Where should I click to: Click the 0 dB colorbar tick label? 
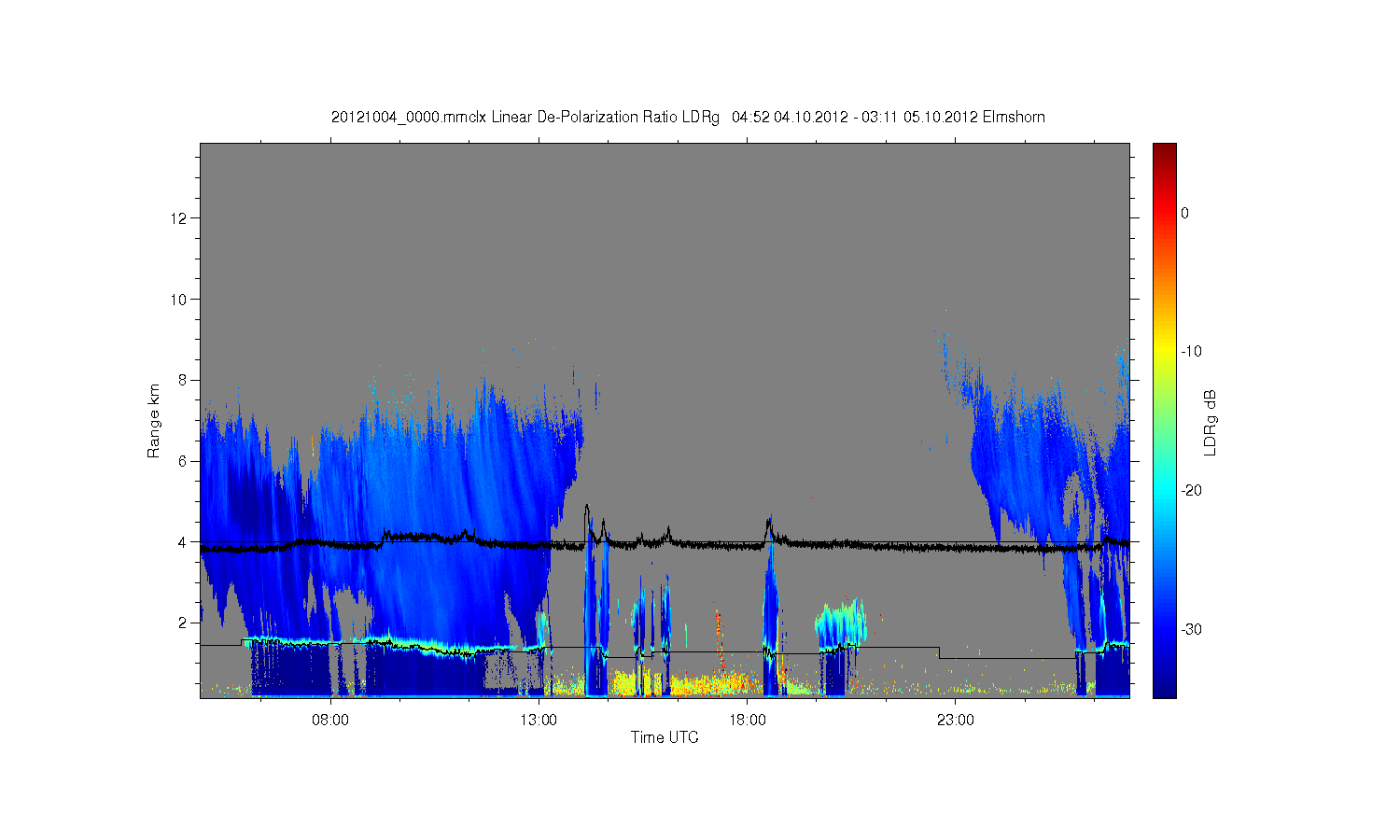point(1184,213)
